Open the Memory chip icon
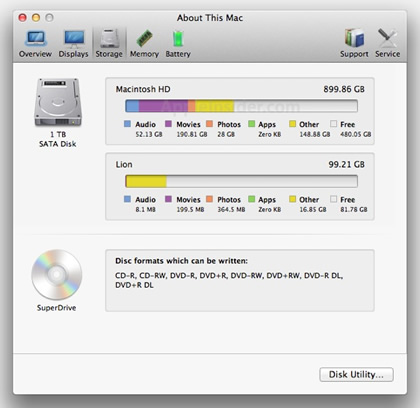The height and width of the screenshot is (408, 420). [144, 38]
